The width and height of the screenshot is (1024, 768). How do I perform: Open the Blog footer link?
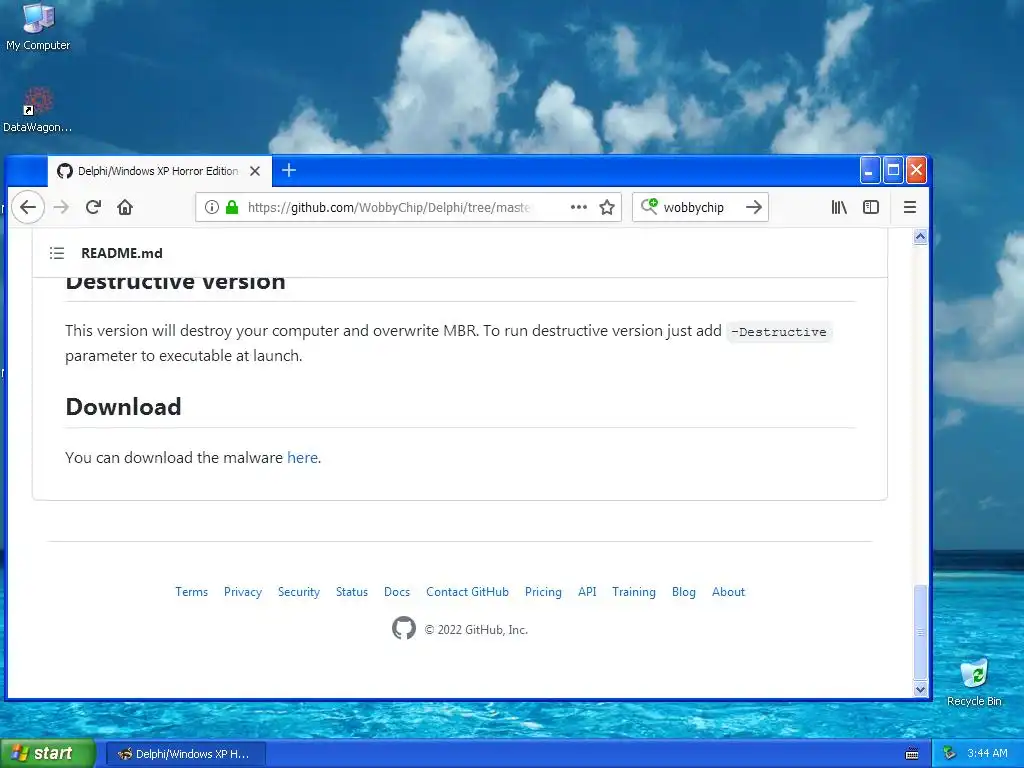684,592
